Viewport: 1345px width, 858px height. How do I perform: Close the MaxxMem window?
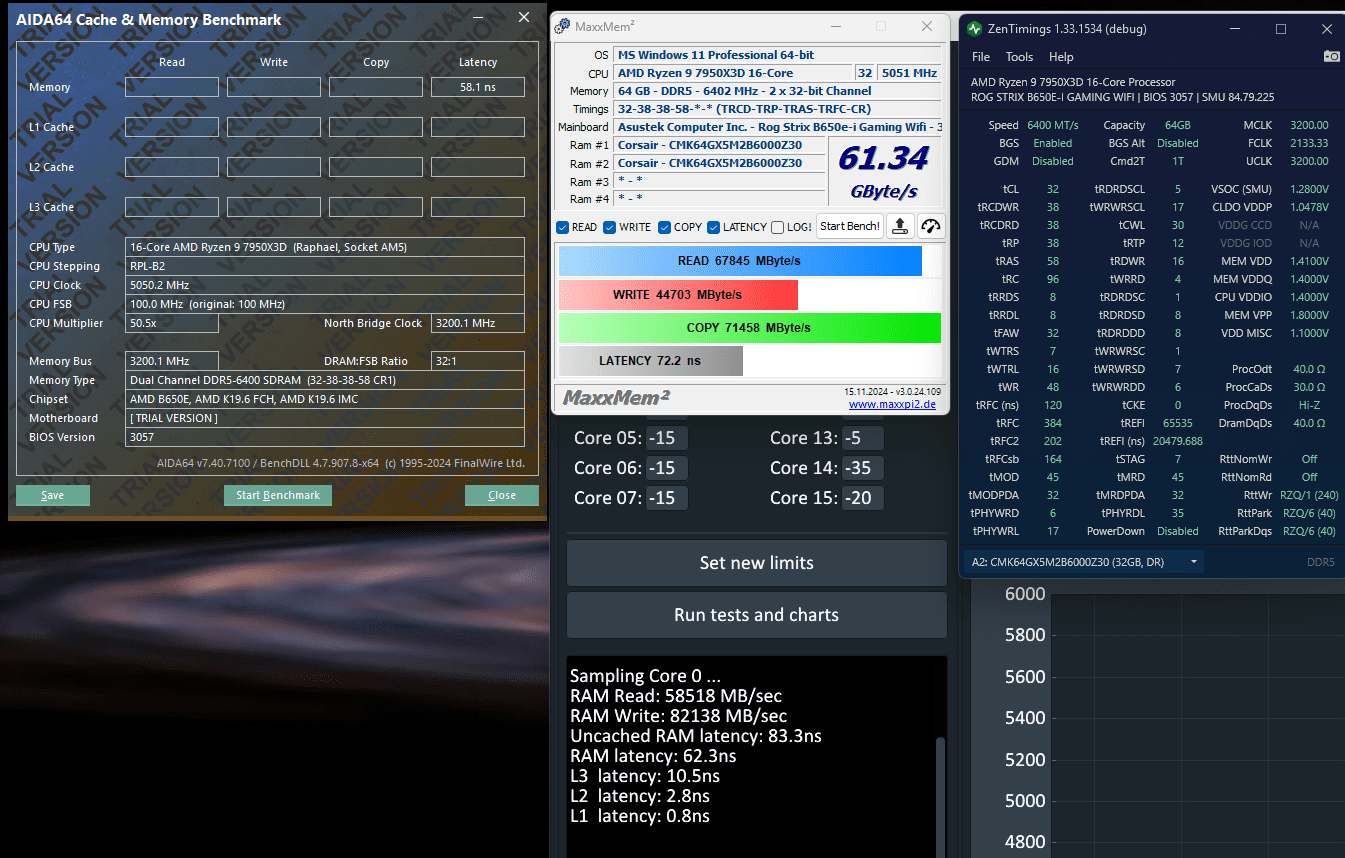(x=926, y=26)
